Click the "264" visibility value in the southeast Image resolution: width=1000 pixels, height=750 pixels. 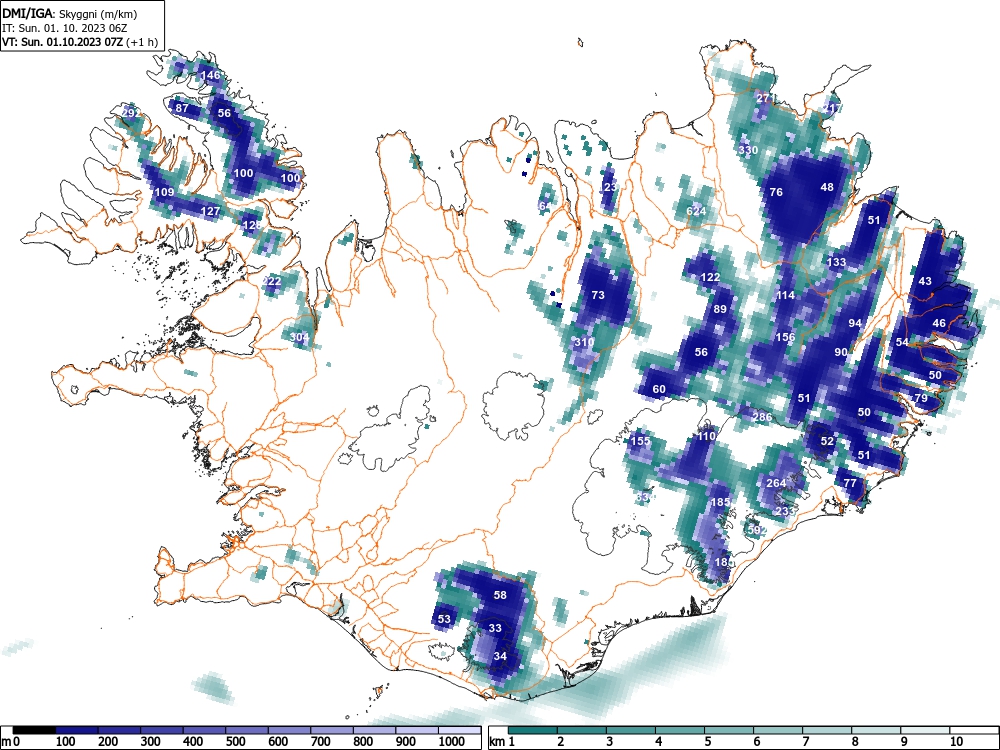776,483
